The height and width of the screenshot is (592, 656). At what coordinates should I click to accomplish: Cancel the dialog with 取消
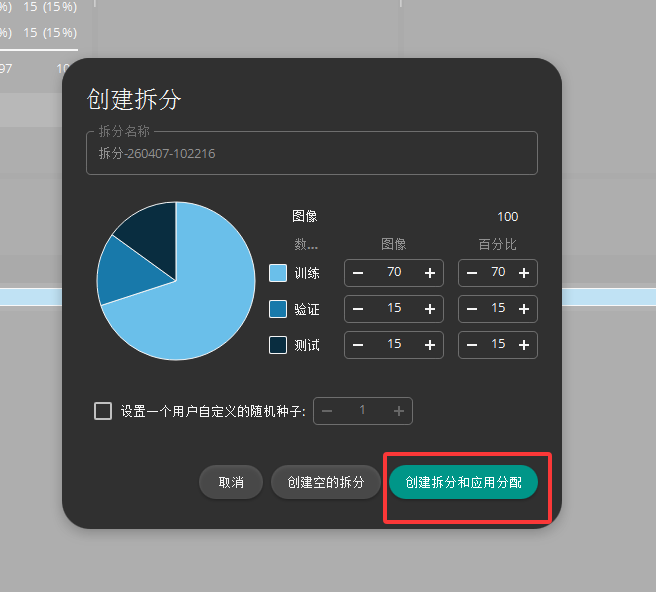click(x=231, y=482)
